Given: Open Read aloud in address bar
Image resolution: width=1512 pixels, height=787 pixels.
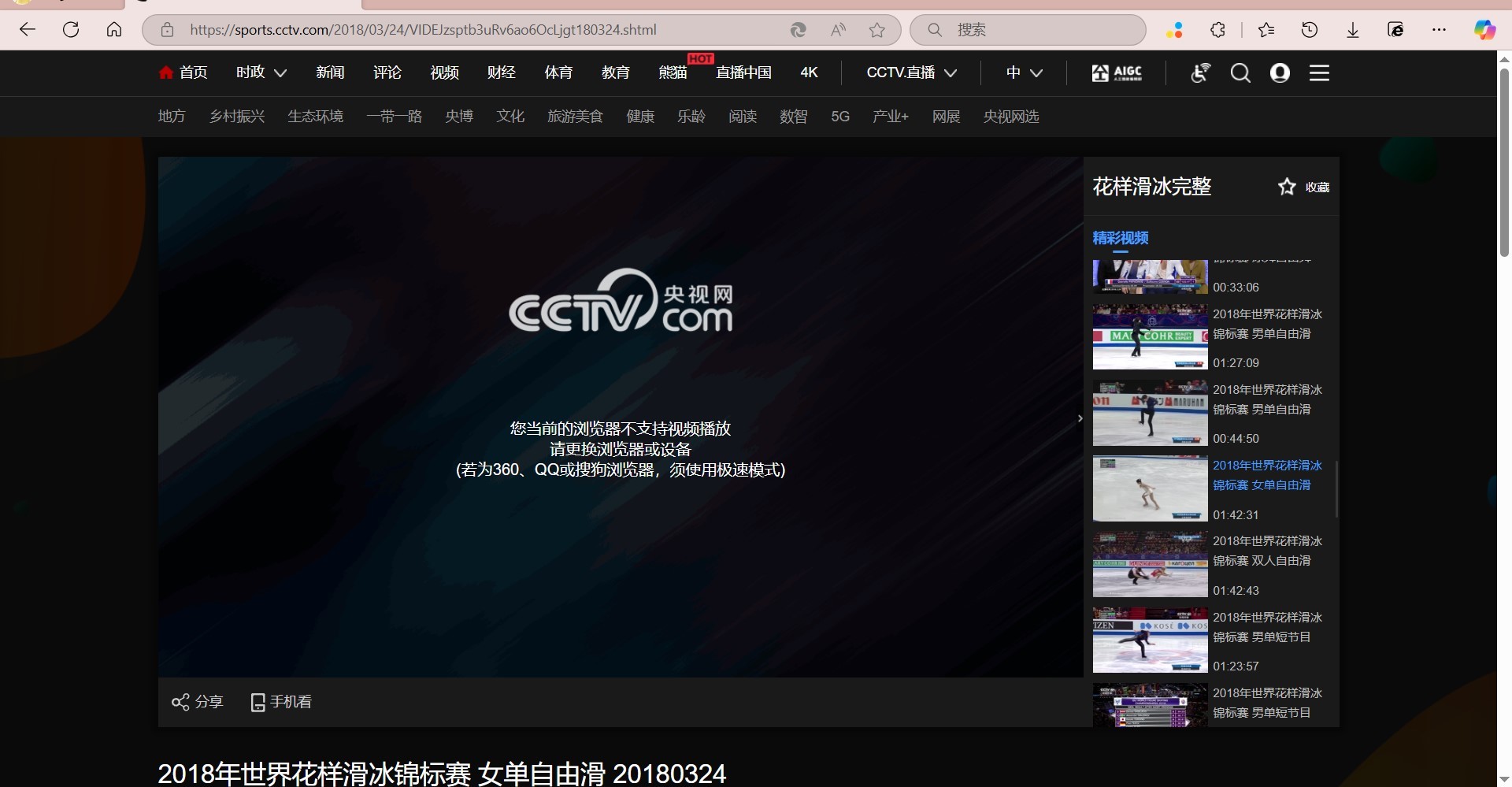Looking at the screenshot, I should point(838,30).
